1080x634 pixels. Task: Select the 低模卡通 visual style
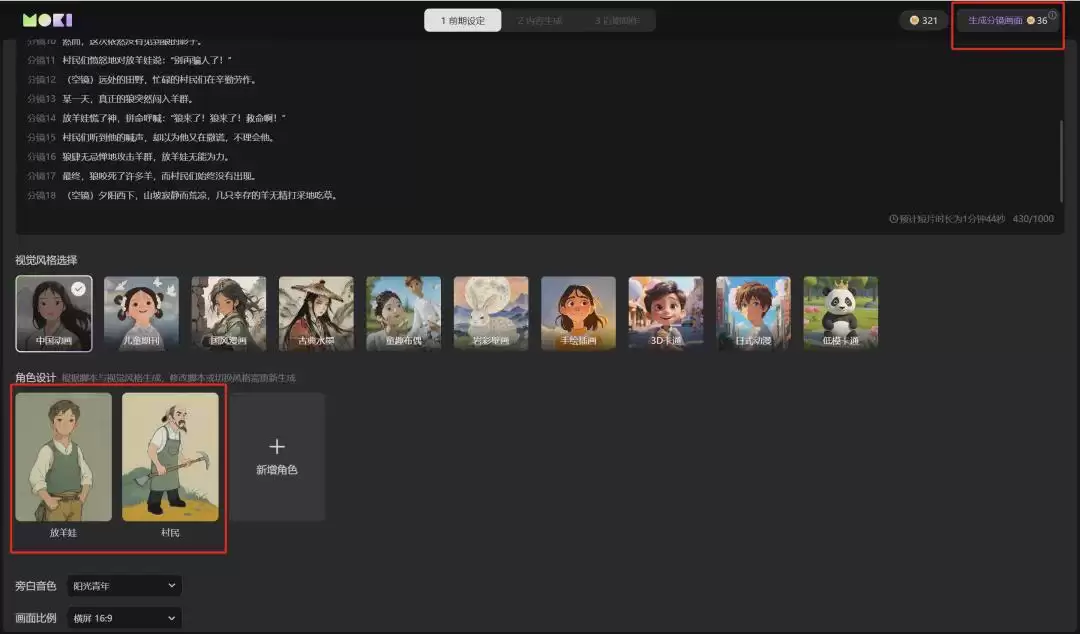coord(840,311)
